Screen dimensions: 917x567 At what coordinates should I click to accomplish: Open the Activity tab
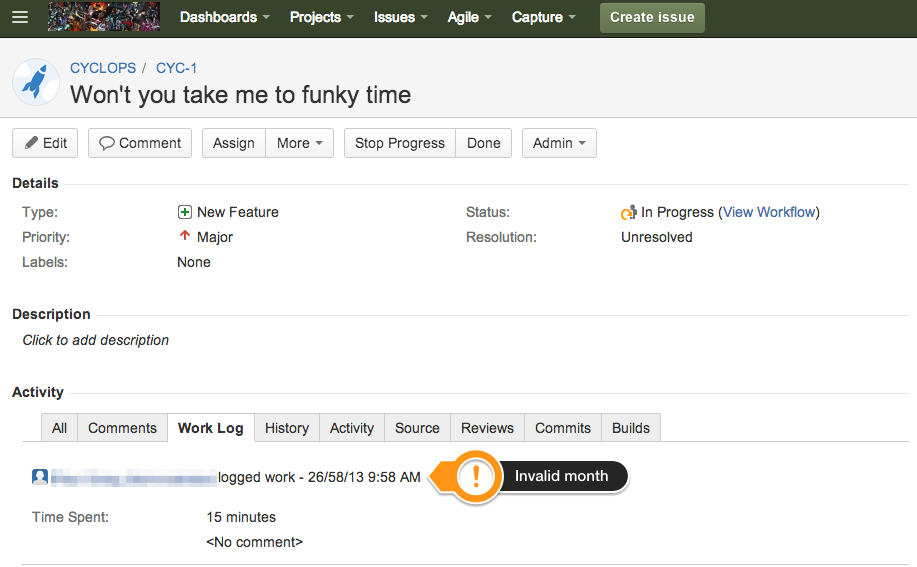pos(351,428)
